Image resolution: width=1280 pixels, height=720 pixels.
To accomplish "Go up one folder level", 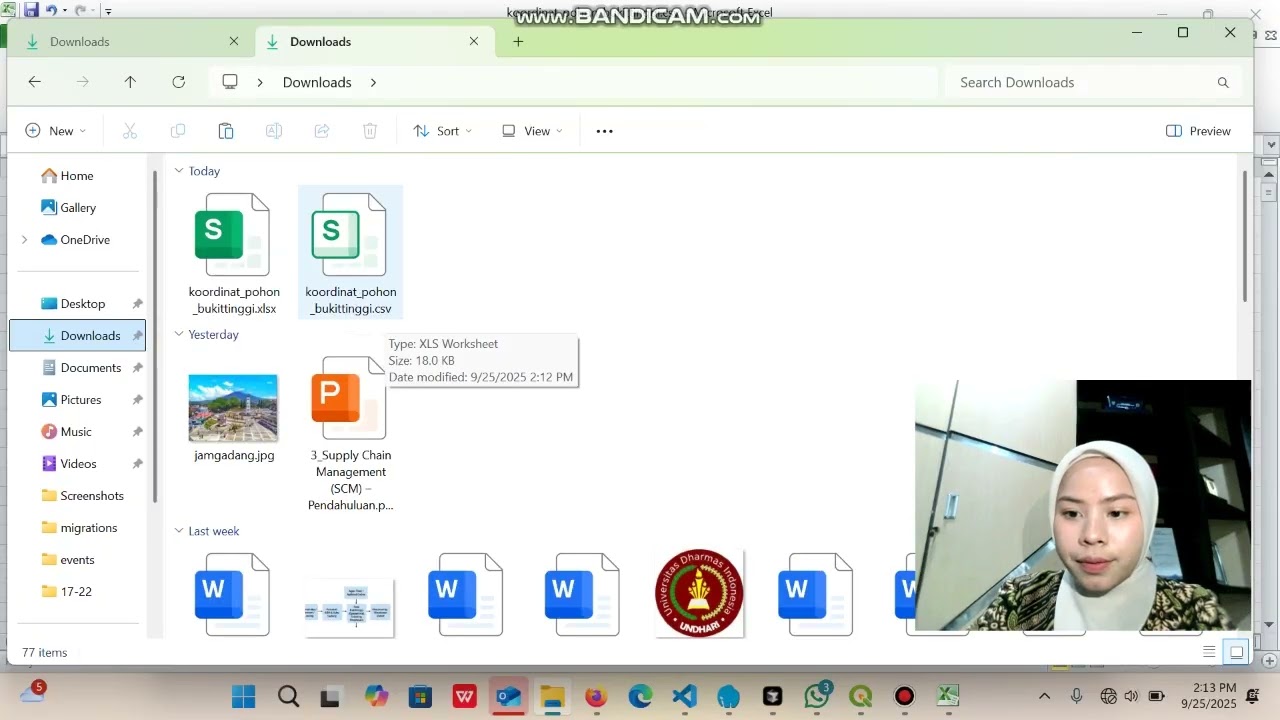I will [130, 82].
